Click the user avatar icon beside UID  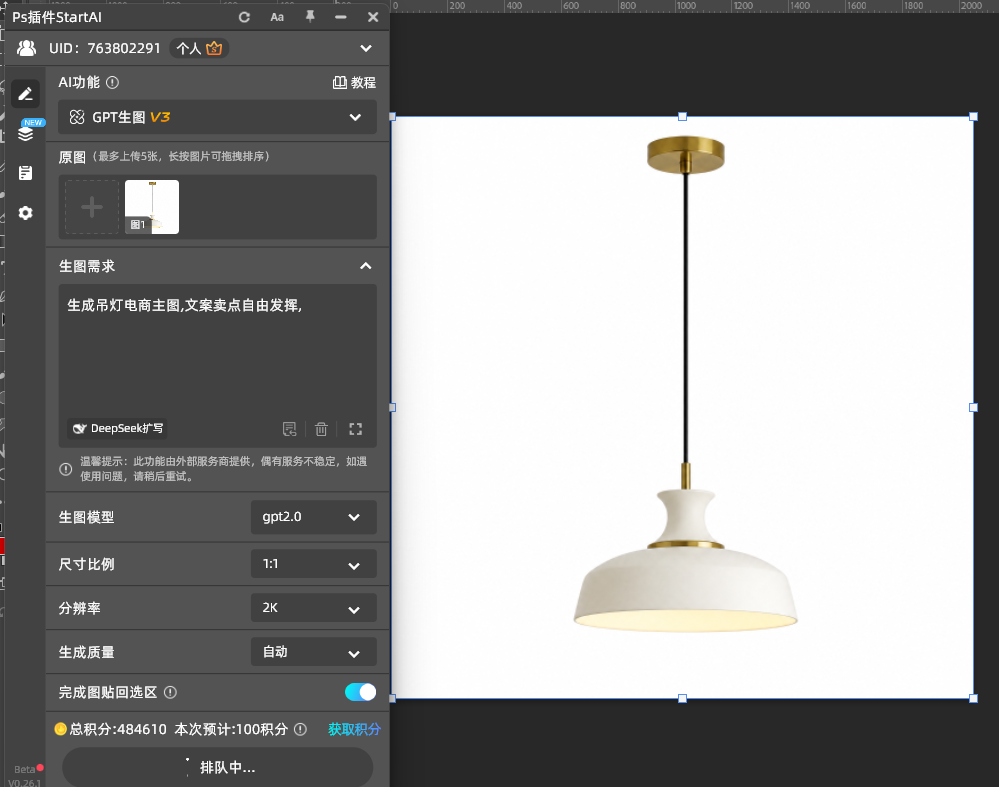(x=27, y=48)
